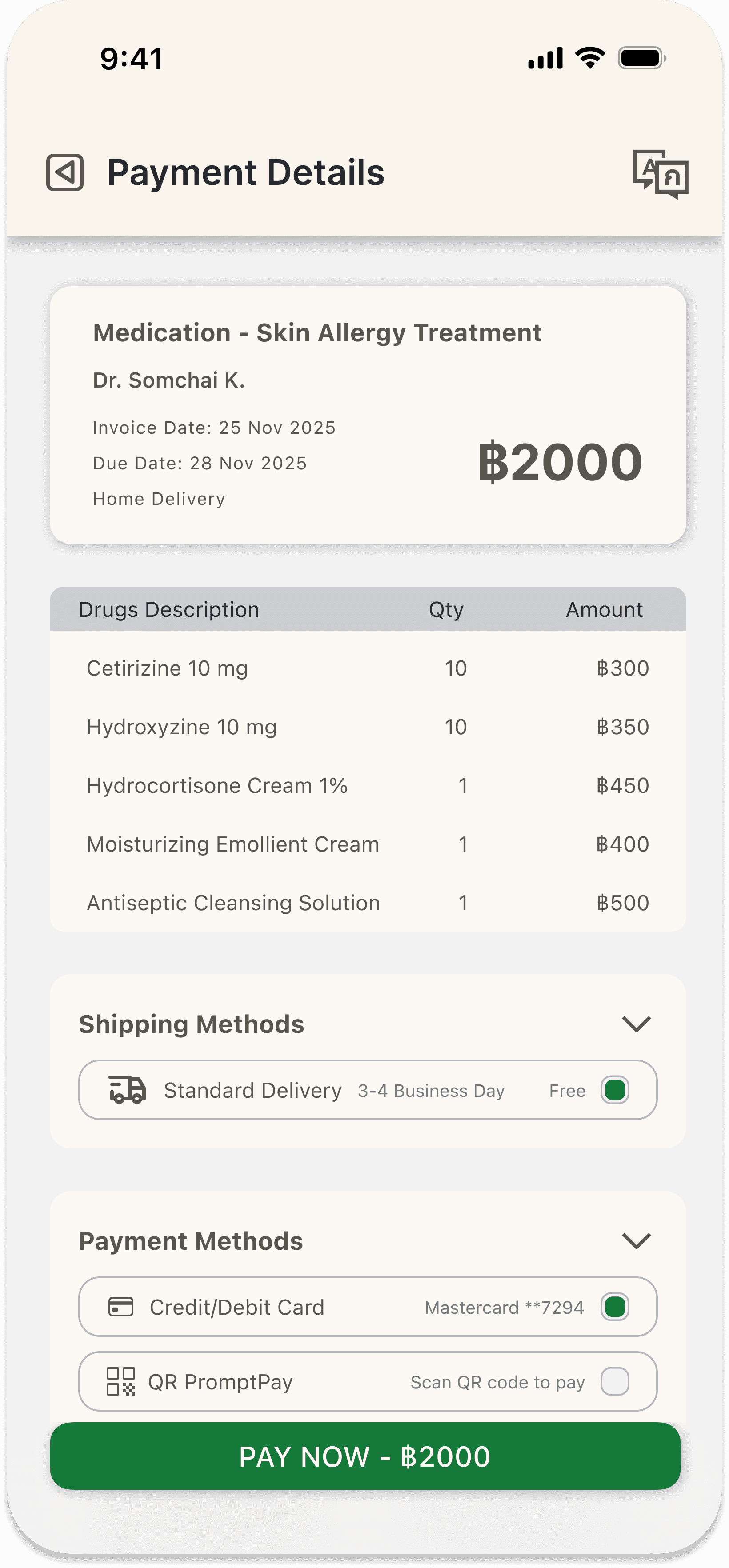Tap the cellular signal icon
The width and height of the screenshot is (729, 1568).
point(545,58)
